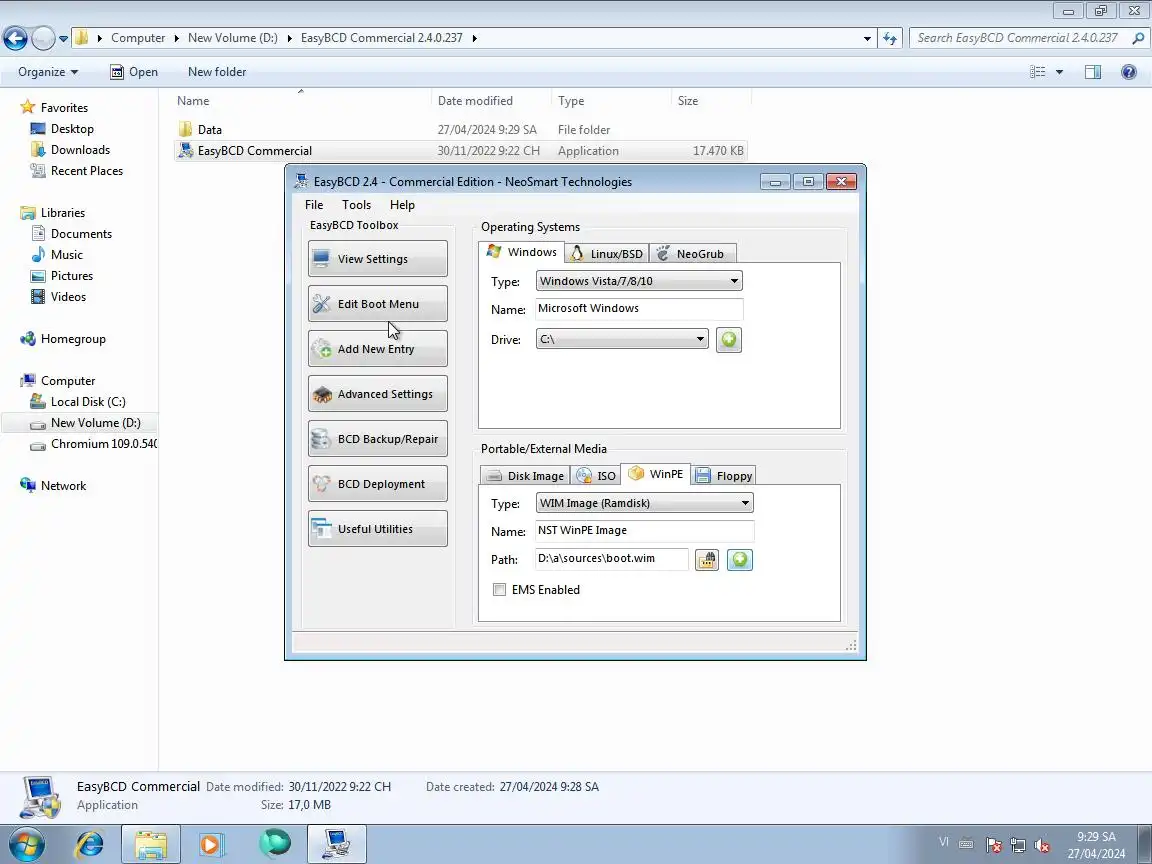Toggle the preview pane icon

click(1092, 72)
